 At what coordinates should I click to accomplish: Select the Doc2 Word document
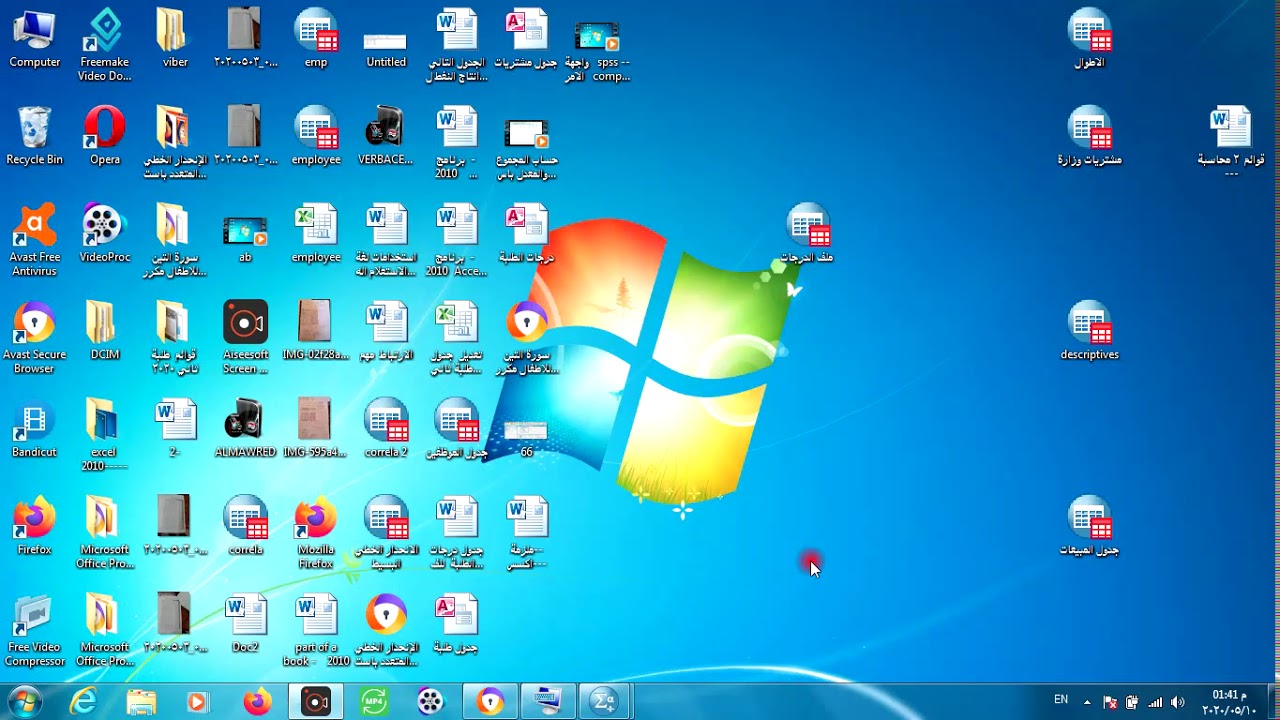245,623
